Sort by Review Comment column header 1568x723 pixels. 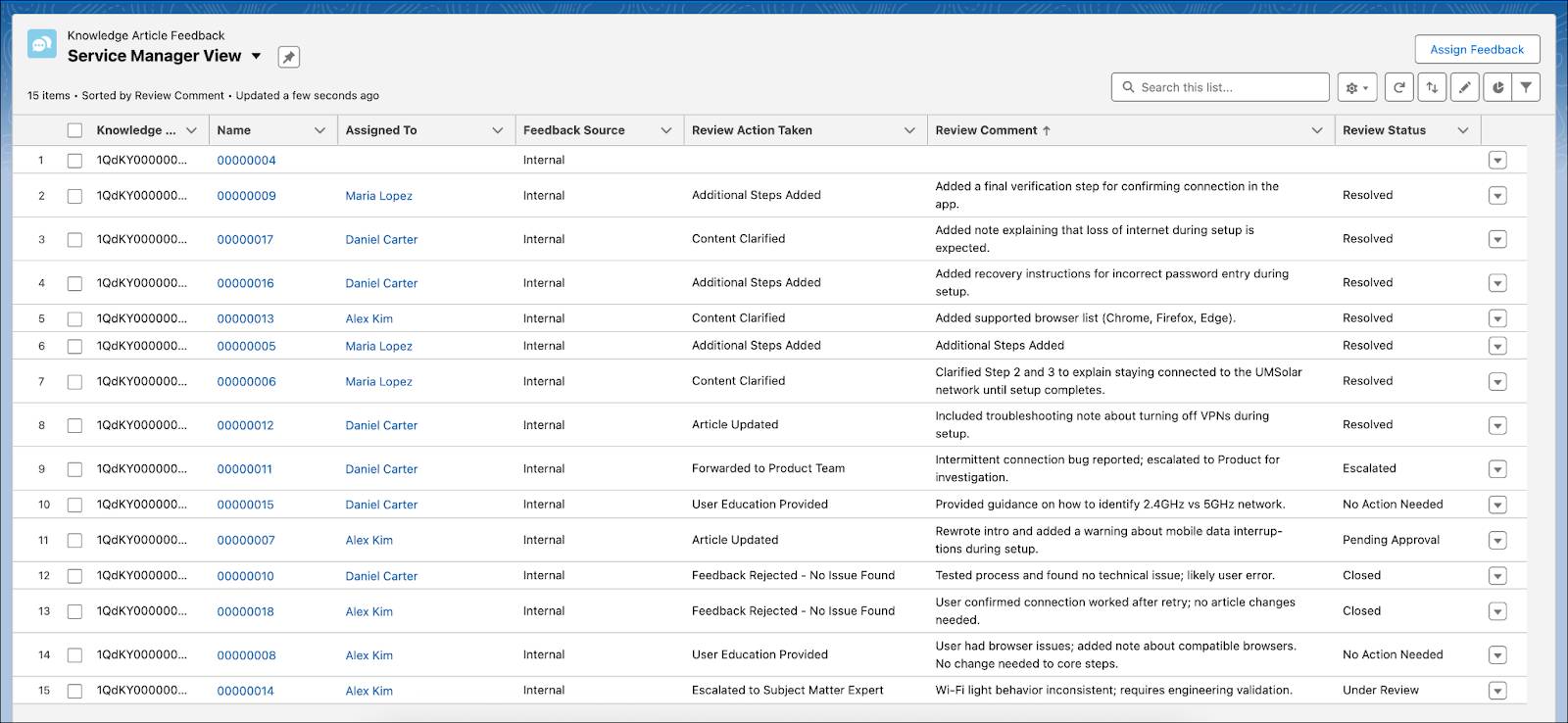(986, 130)
